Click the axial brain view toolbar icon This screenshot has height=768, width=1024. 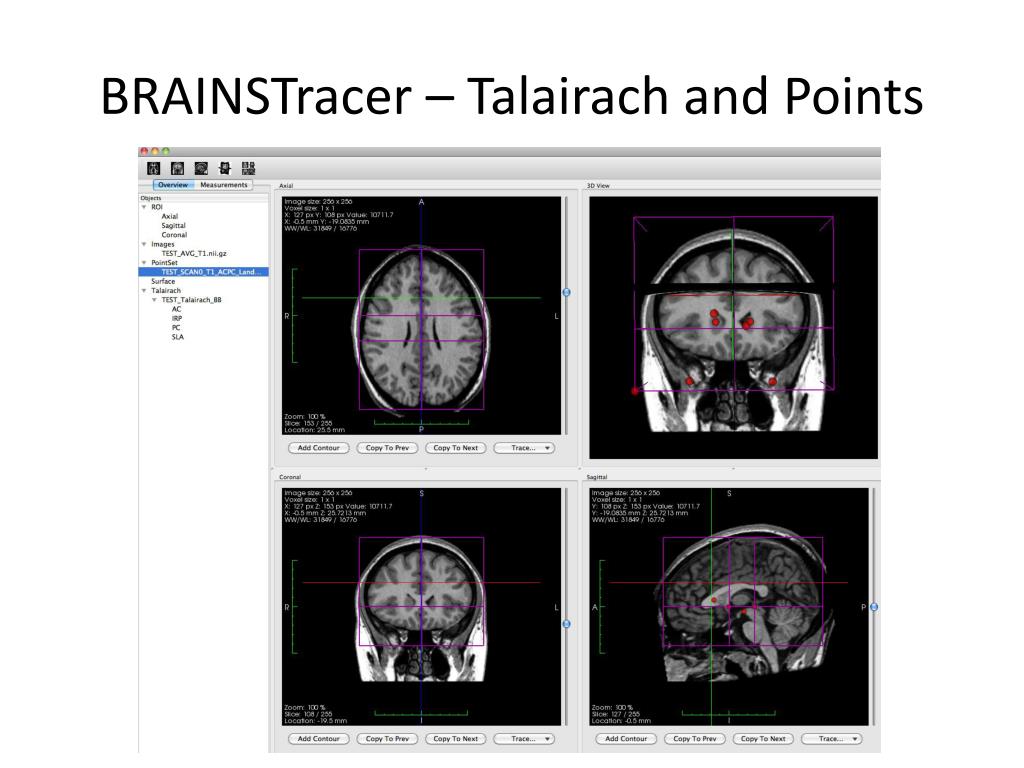coord(153,168)
